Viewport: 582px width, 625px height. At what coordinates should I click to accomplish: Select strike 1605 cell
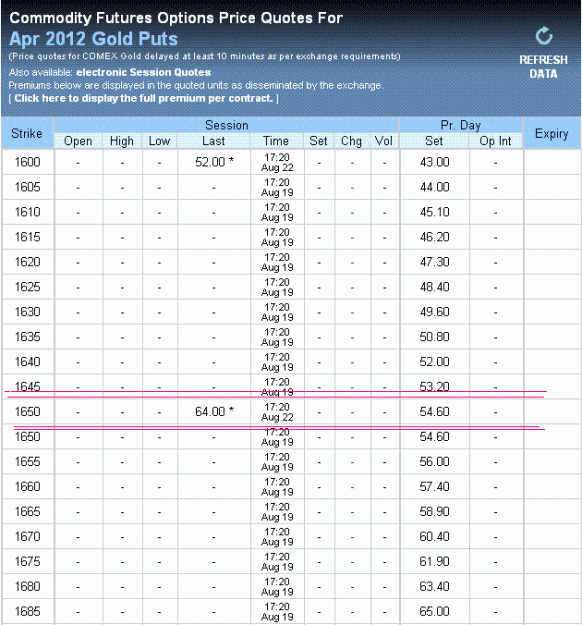pos(28,187)
